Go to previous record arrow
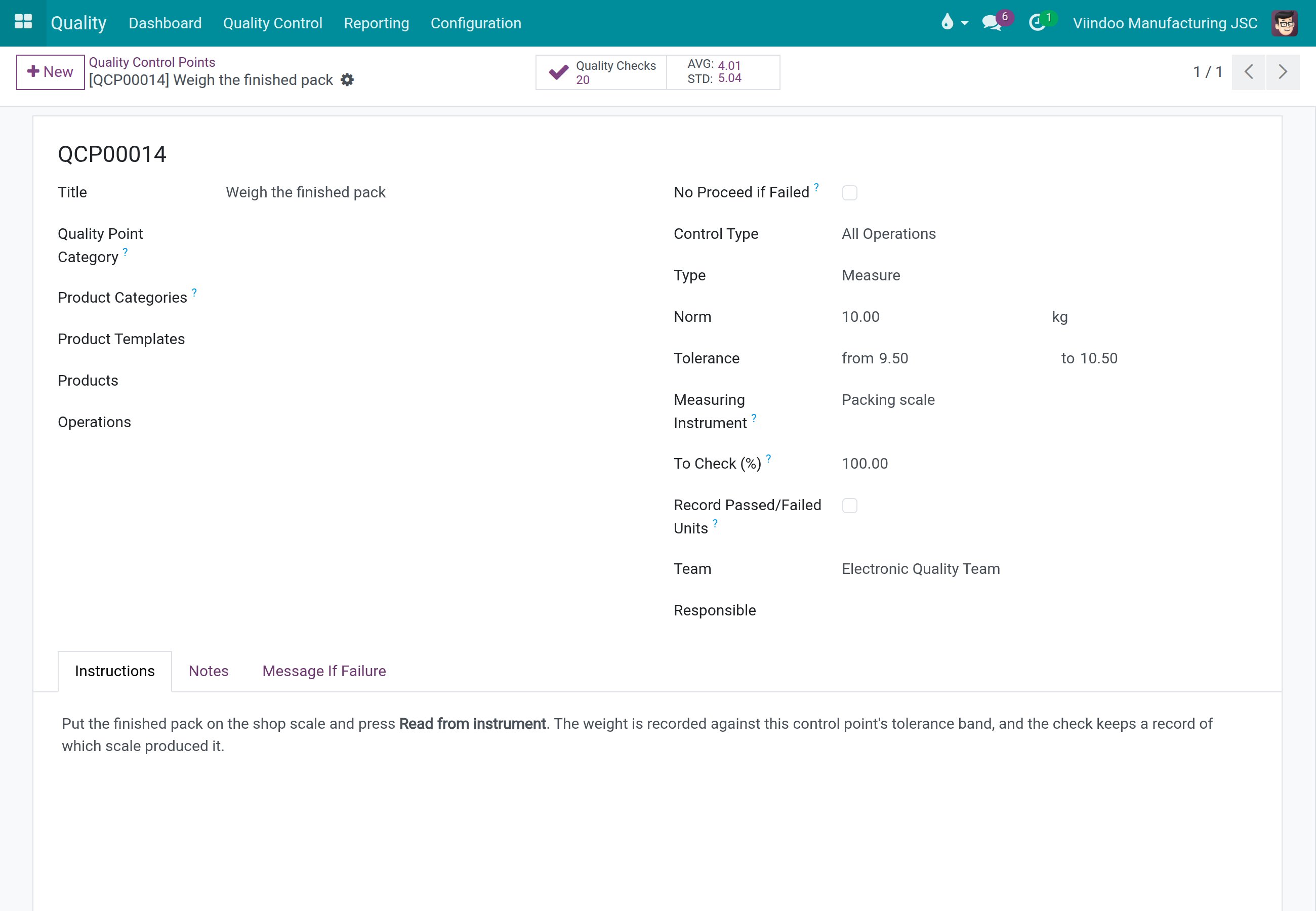This screenshot has width=1316, height=911. [x=1248, y=72]
